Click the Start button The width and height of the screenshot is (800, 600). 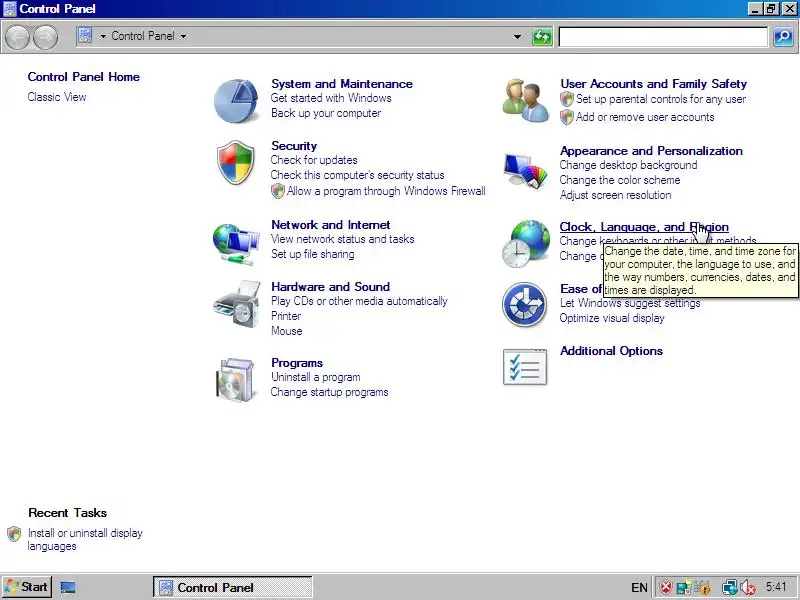tap(27, 587)
